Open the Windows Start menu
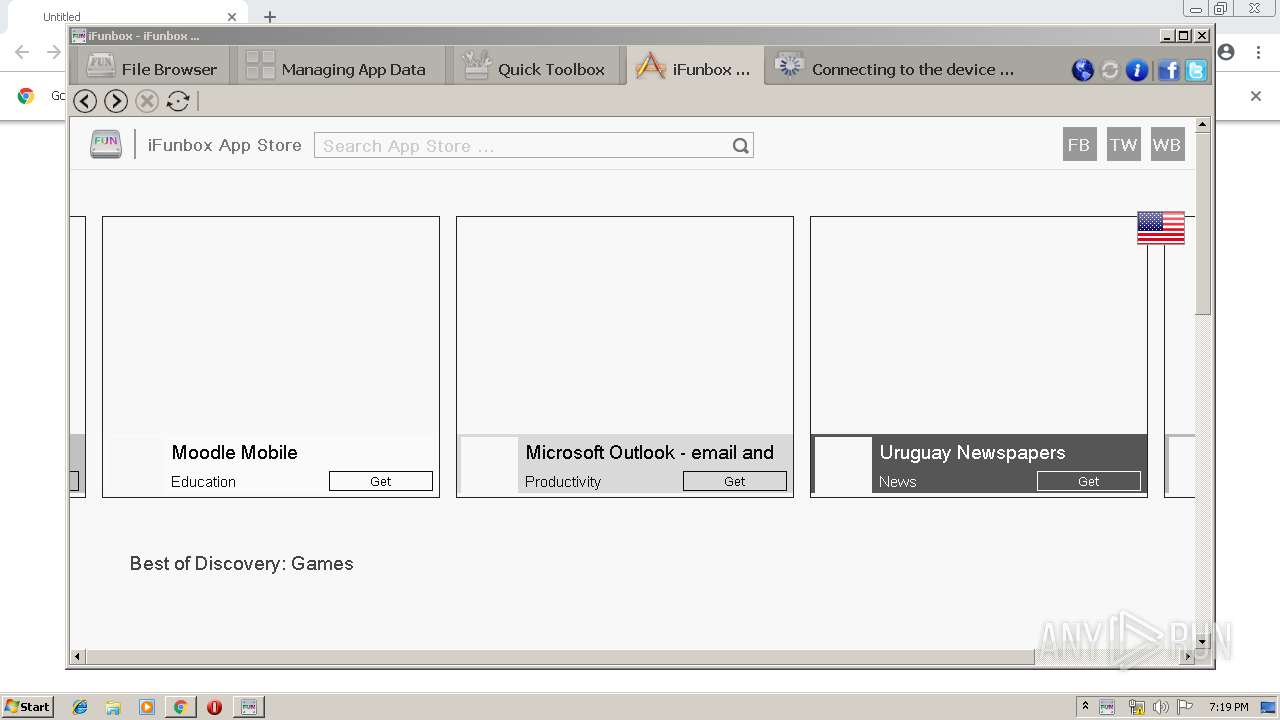This screenshot has width=1280, height=720. (x=27, y=706)
